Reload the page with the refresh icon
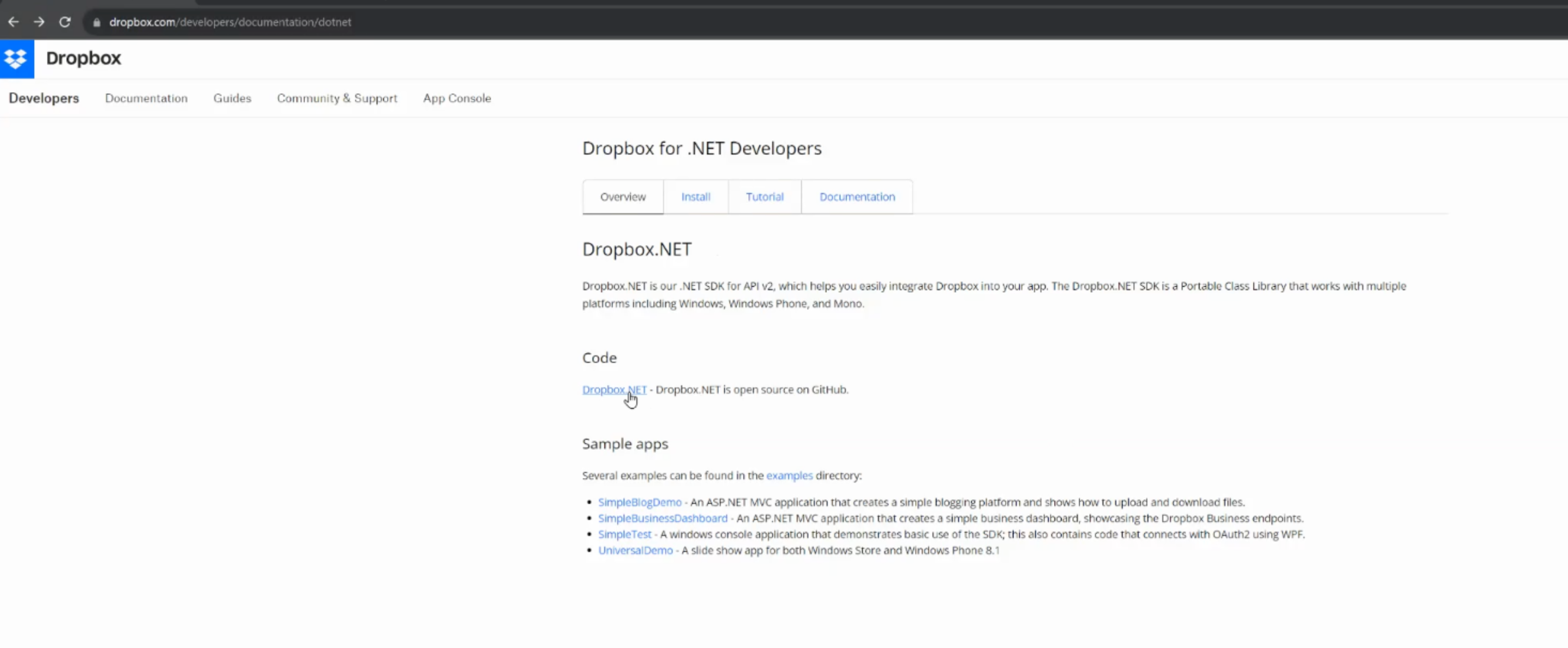 [65, 22]
